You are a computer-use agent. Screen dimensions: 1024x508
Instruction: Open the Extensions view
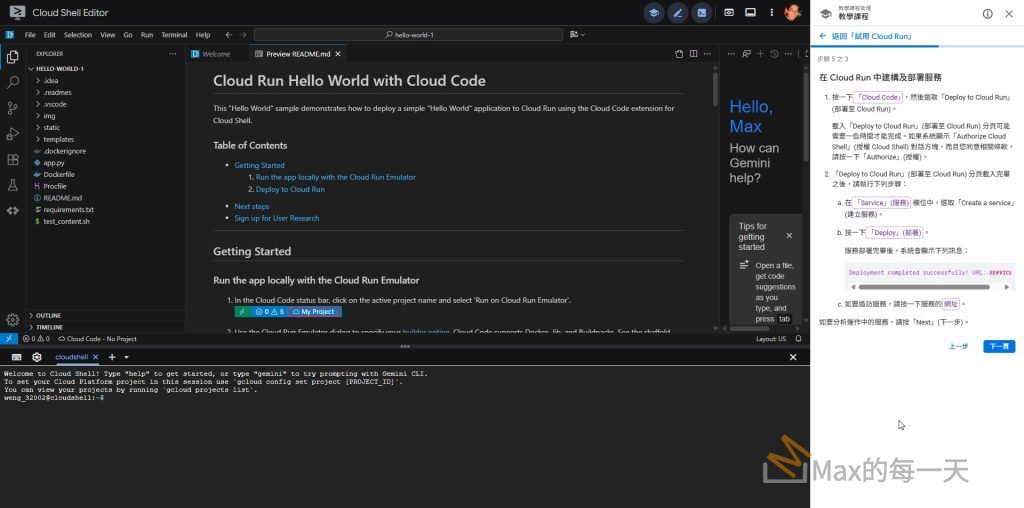[13, 159]
